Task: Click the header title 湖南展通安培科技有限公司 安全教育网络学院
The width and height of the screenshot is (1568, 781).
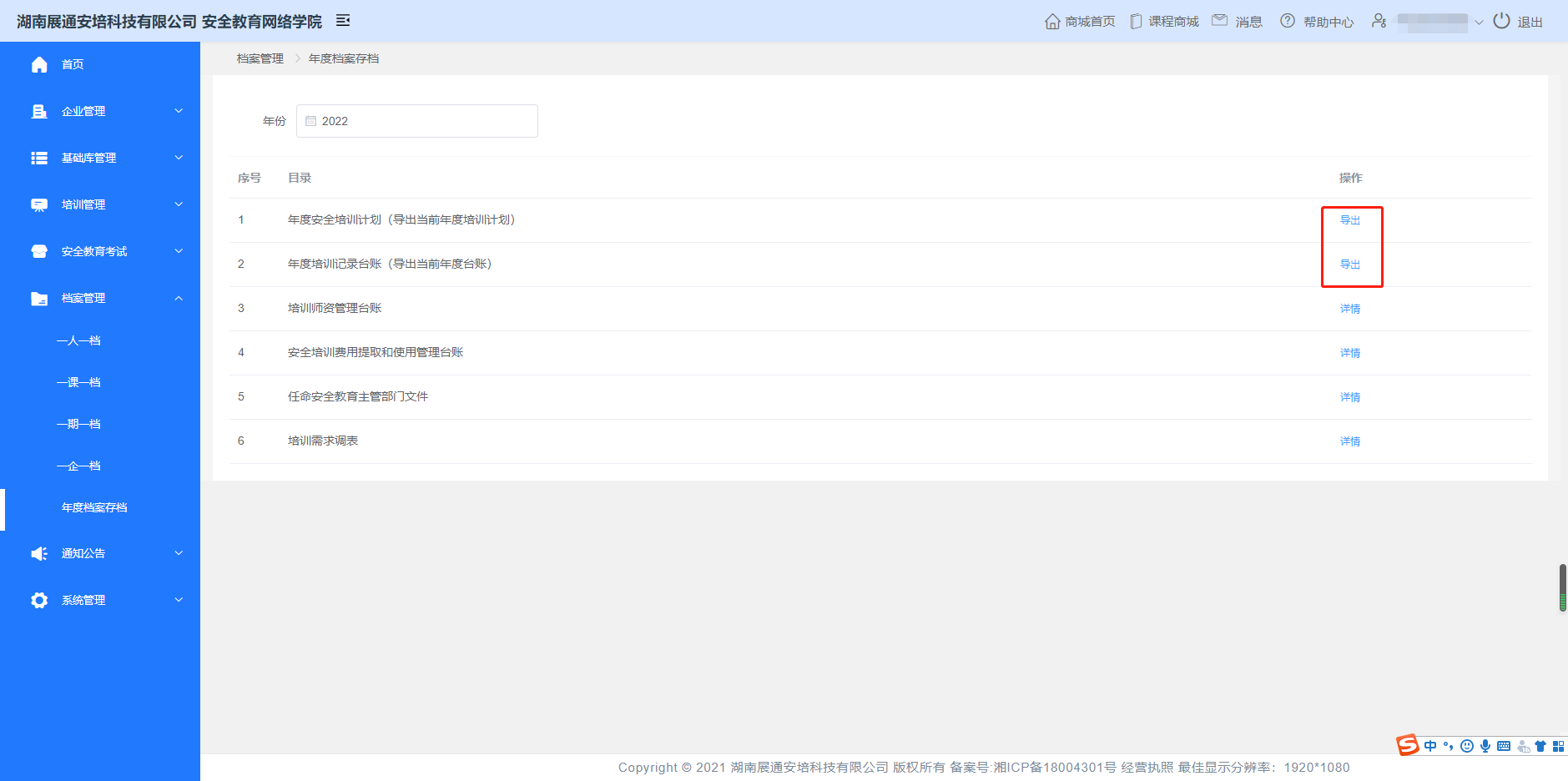Action: point(169,21)
